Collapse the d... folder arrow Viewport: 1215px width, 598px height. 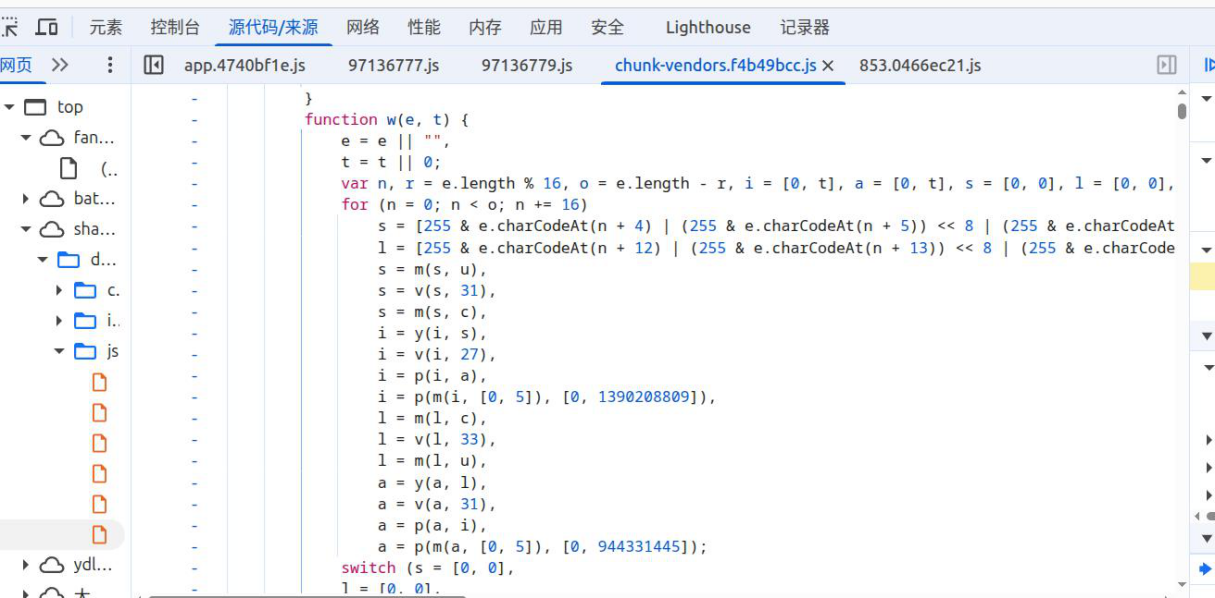pos(43,260)
